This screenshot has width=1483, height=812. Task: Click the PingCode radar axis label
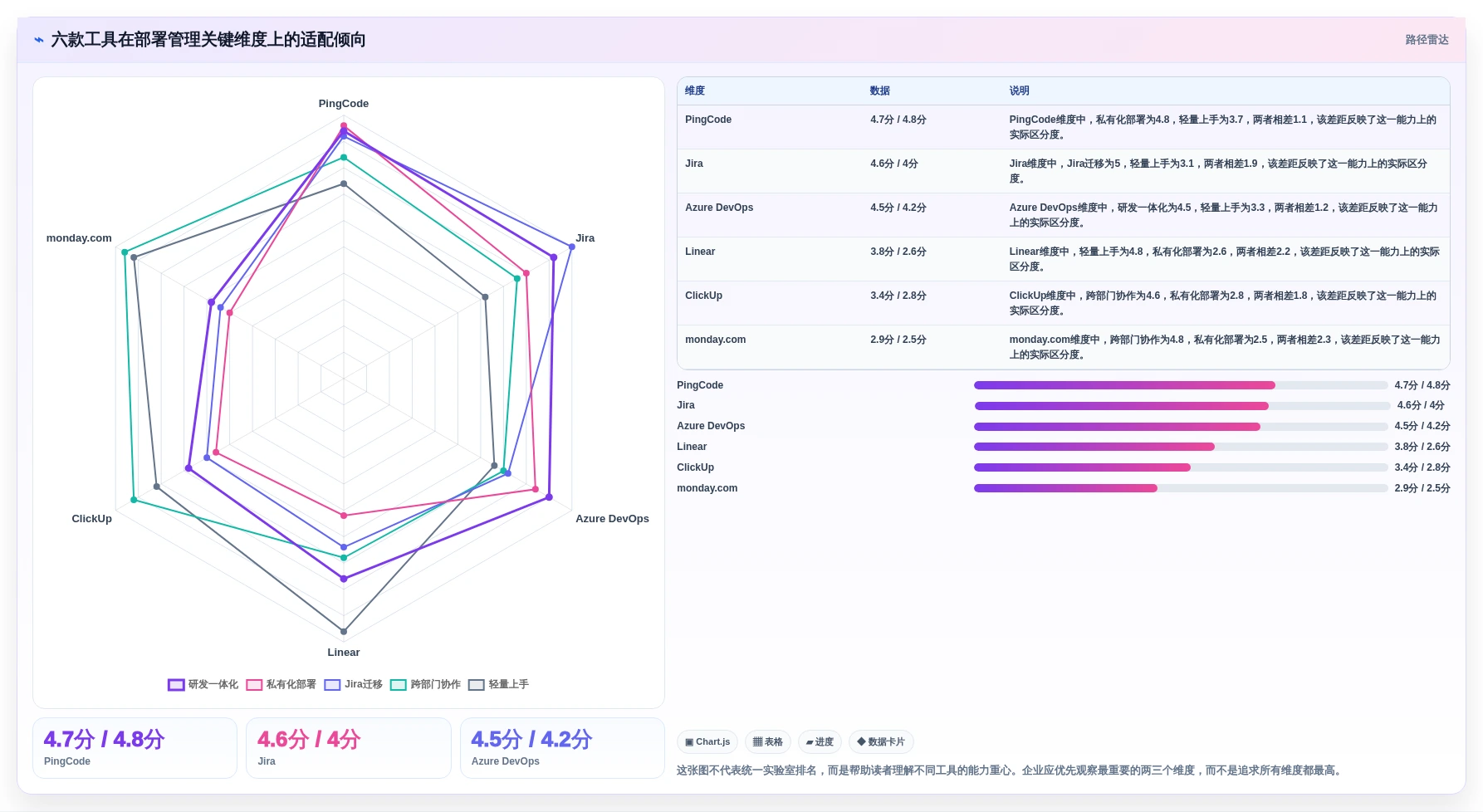344,104
